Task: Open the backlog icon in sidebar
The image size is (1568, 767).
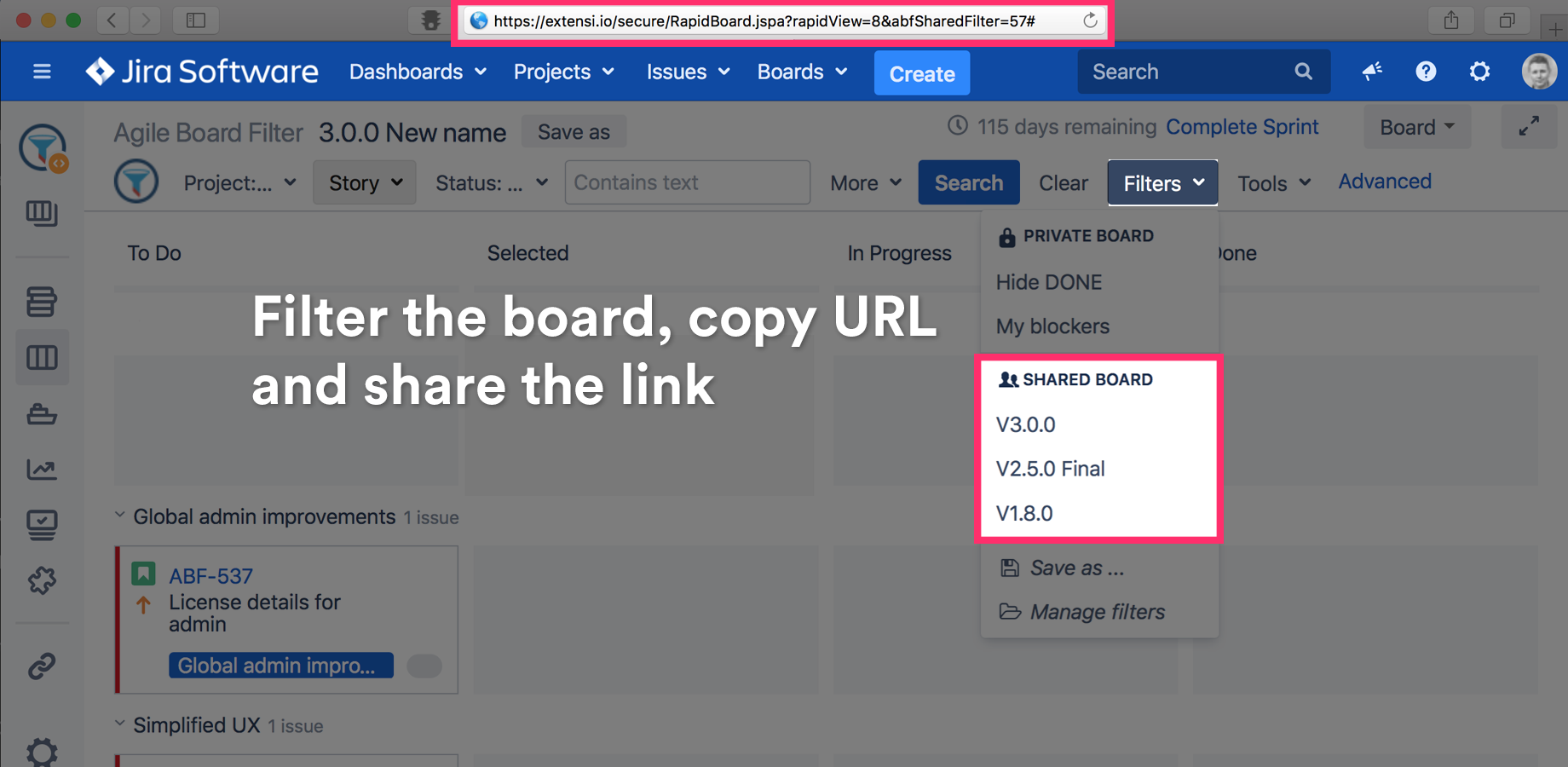Action: 41,302
